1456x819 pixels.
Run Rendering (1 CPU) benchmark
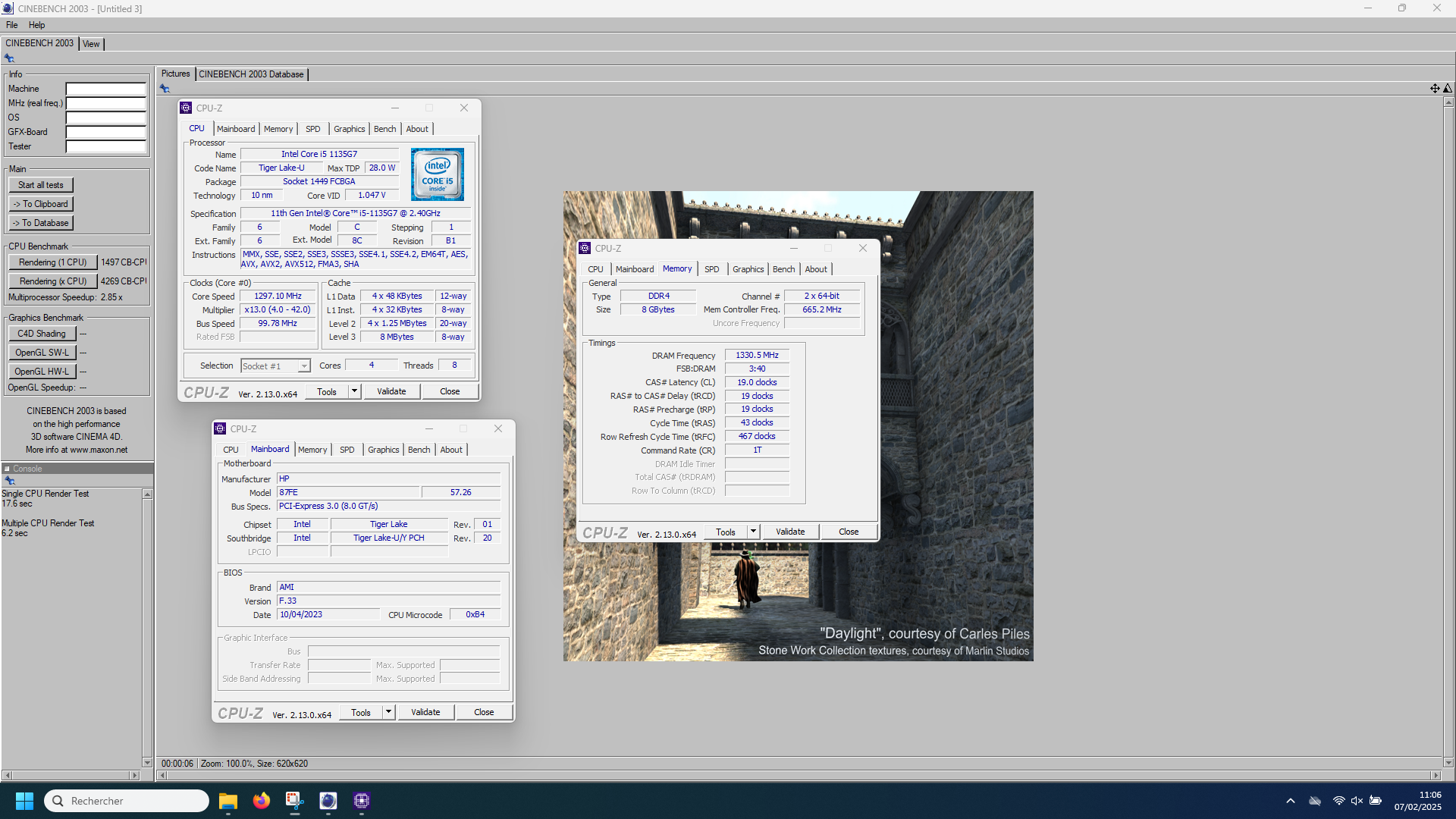point(53,262)
